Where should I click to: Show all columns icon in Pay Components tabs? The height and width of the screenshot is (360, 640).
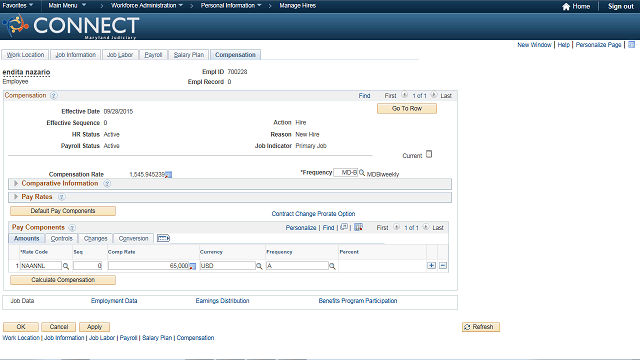tap(163, 238)
